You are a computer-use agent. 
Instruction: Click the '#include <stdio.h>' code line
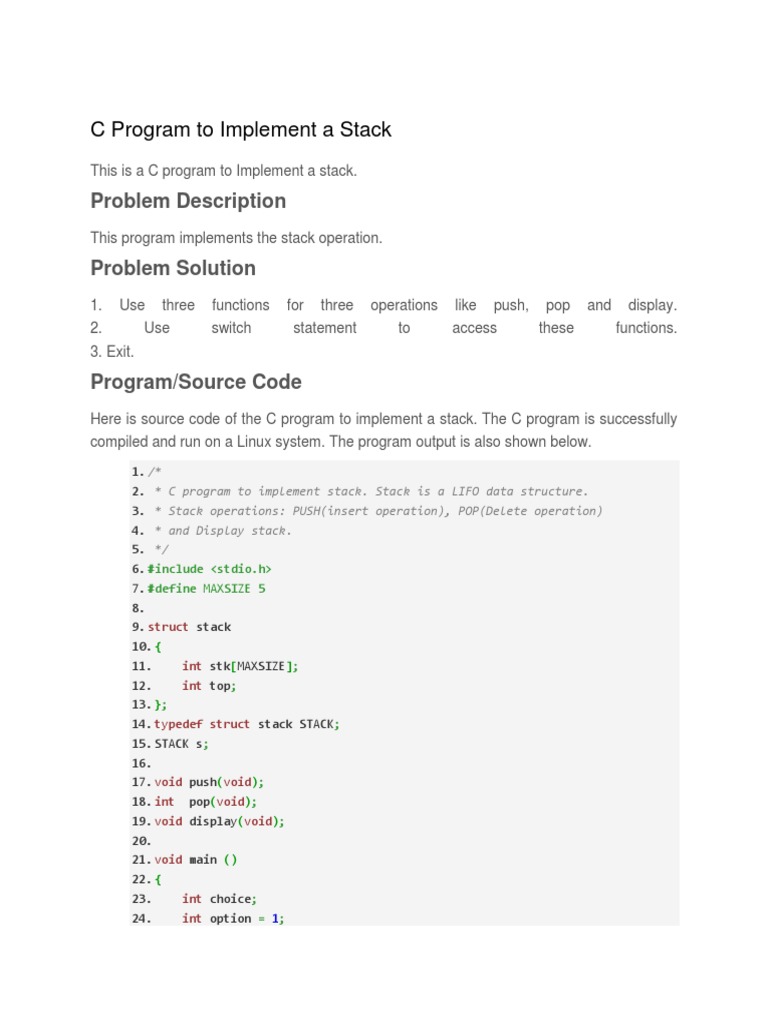pyautogui.click(x=209, y=569)
